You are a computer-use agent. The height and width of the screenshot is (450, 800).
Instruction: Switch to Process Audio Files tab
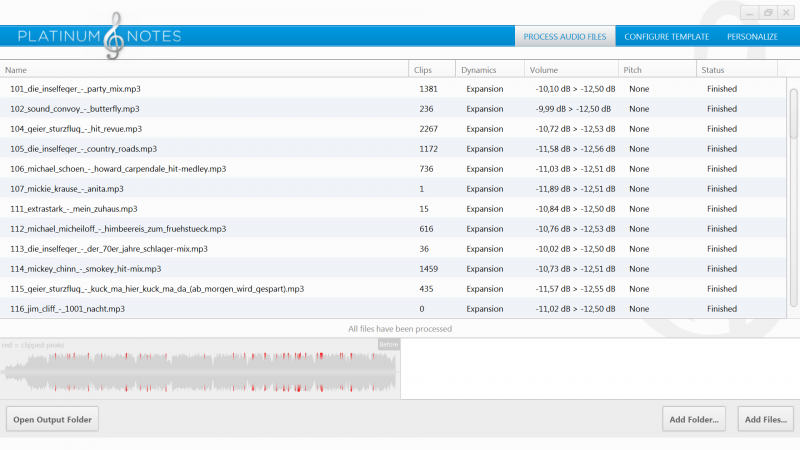565,37
